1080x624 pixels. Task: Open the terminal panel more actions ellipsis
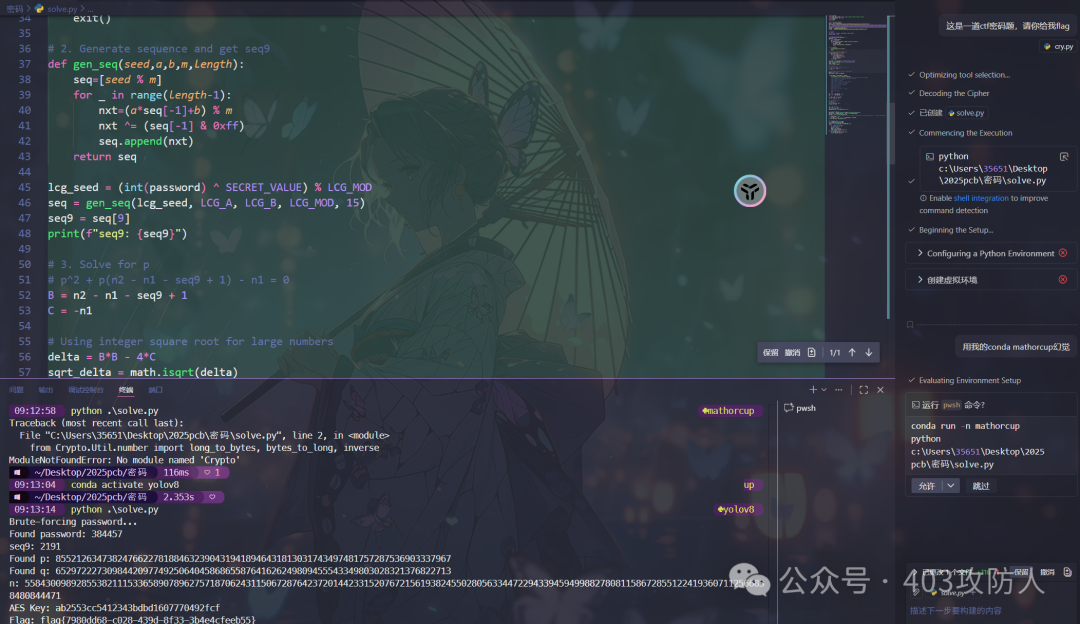[x=838, y=390]
